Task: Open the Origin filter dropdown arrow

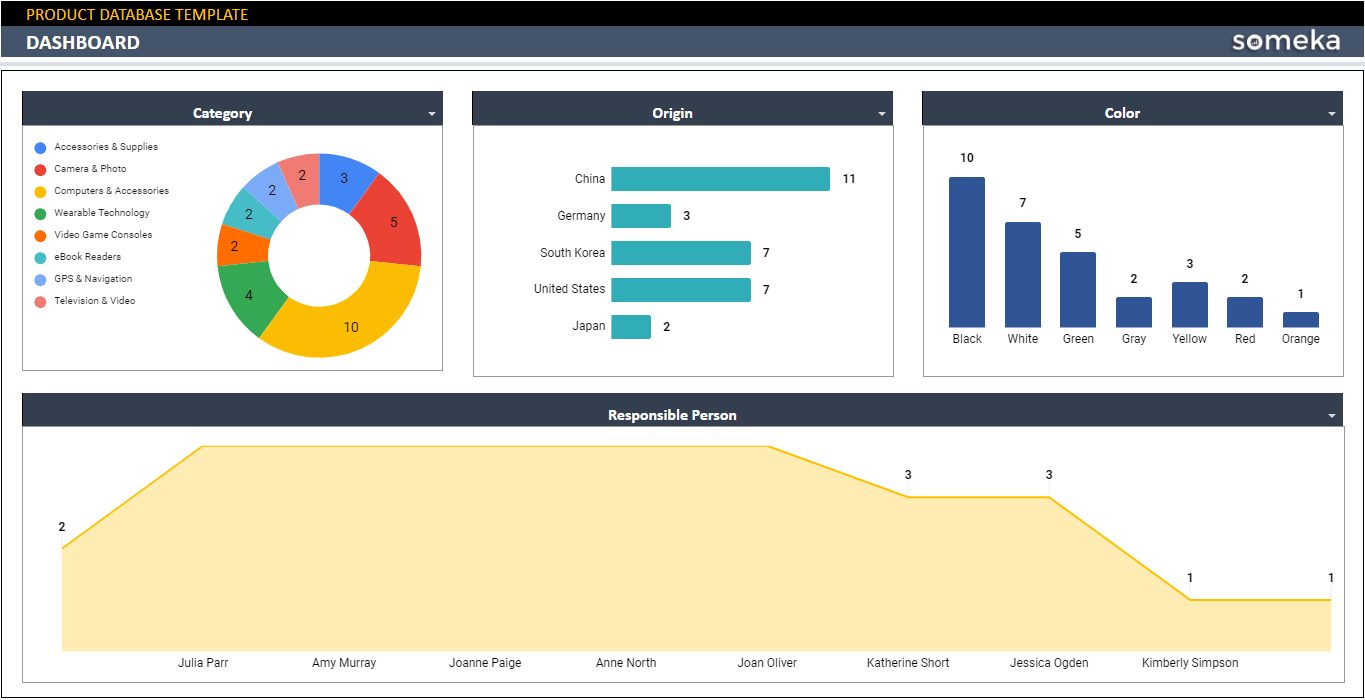Action: 882,114
